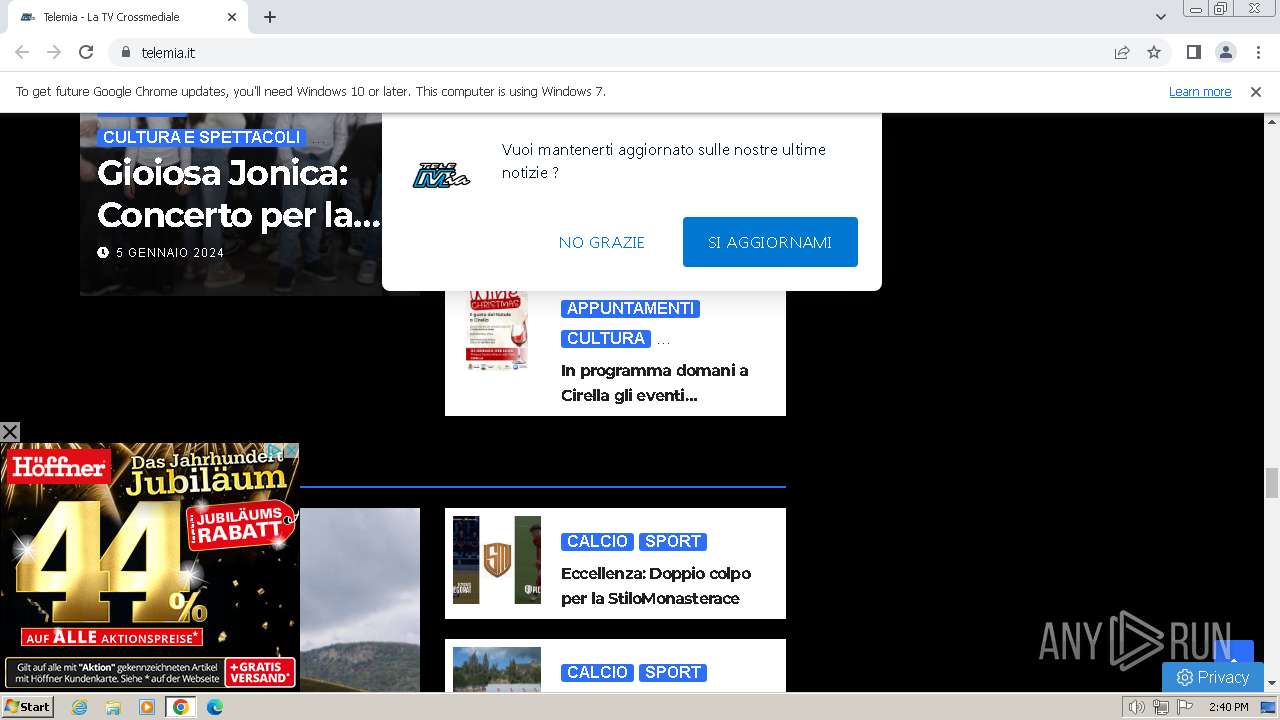The image size is (1280, 720).
Task: Click the Telemia logo in notification prompt
Action: coord(441,175)
